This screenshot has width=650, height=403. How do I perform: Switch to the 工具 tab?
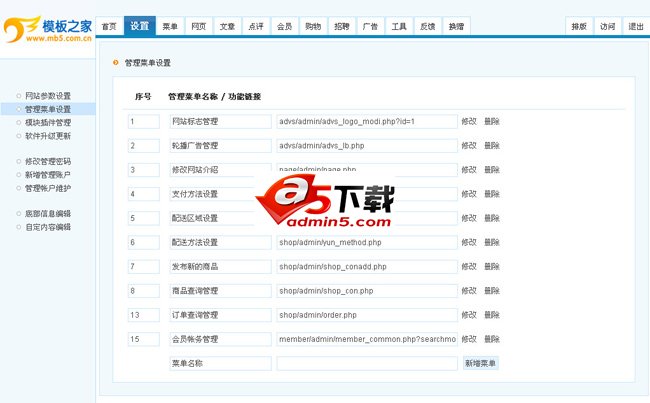click(x=399, y=27)
